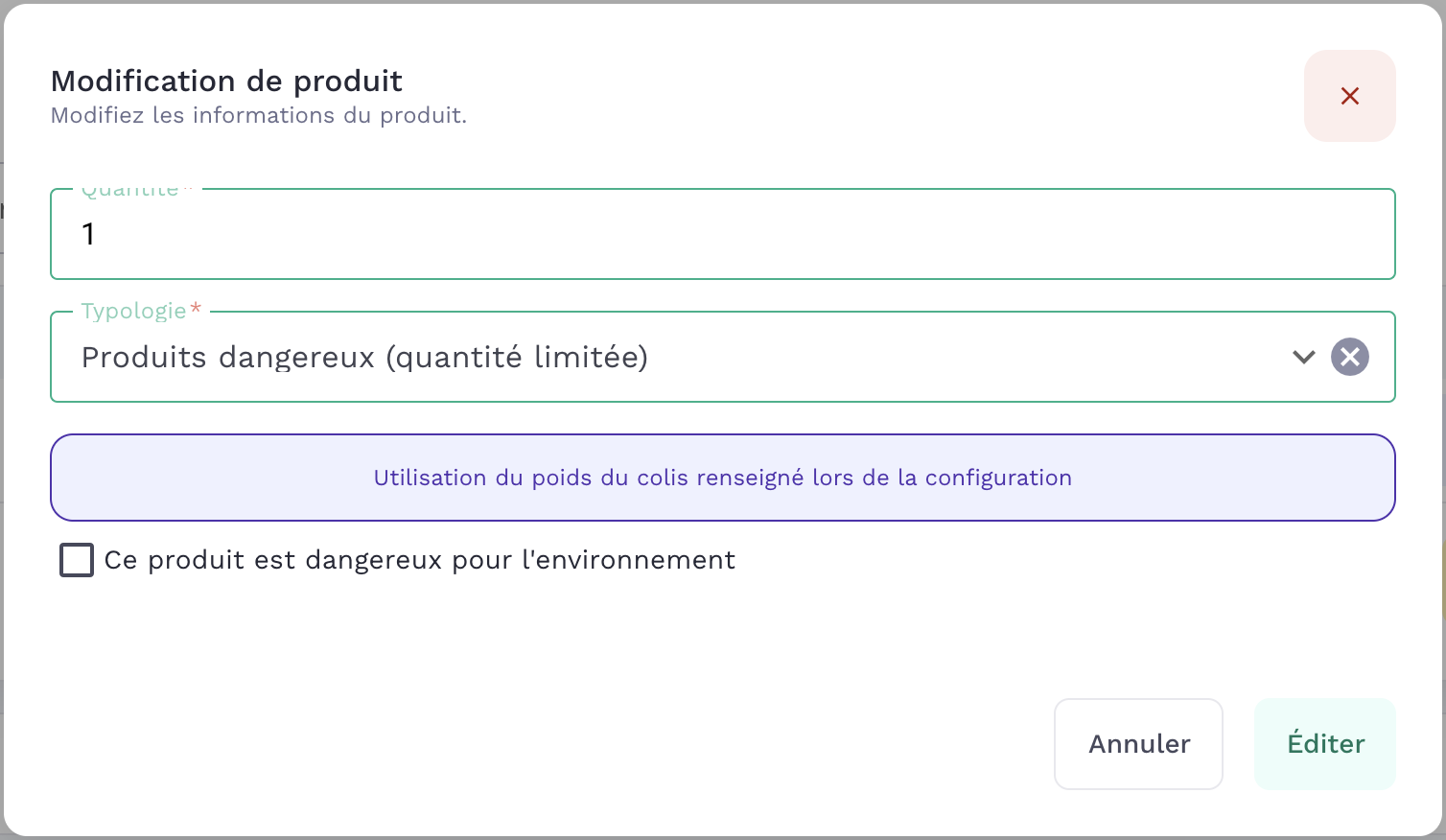Close the Modification de produit dialog

pyautogui.click(x=1349, y=96)
